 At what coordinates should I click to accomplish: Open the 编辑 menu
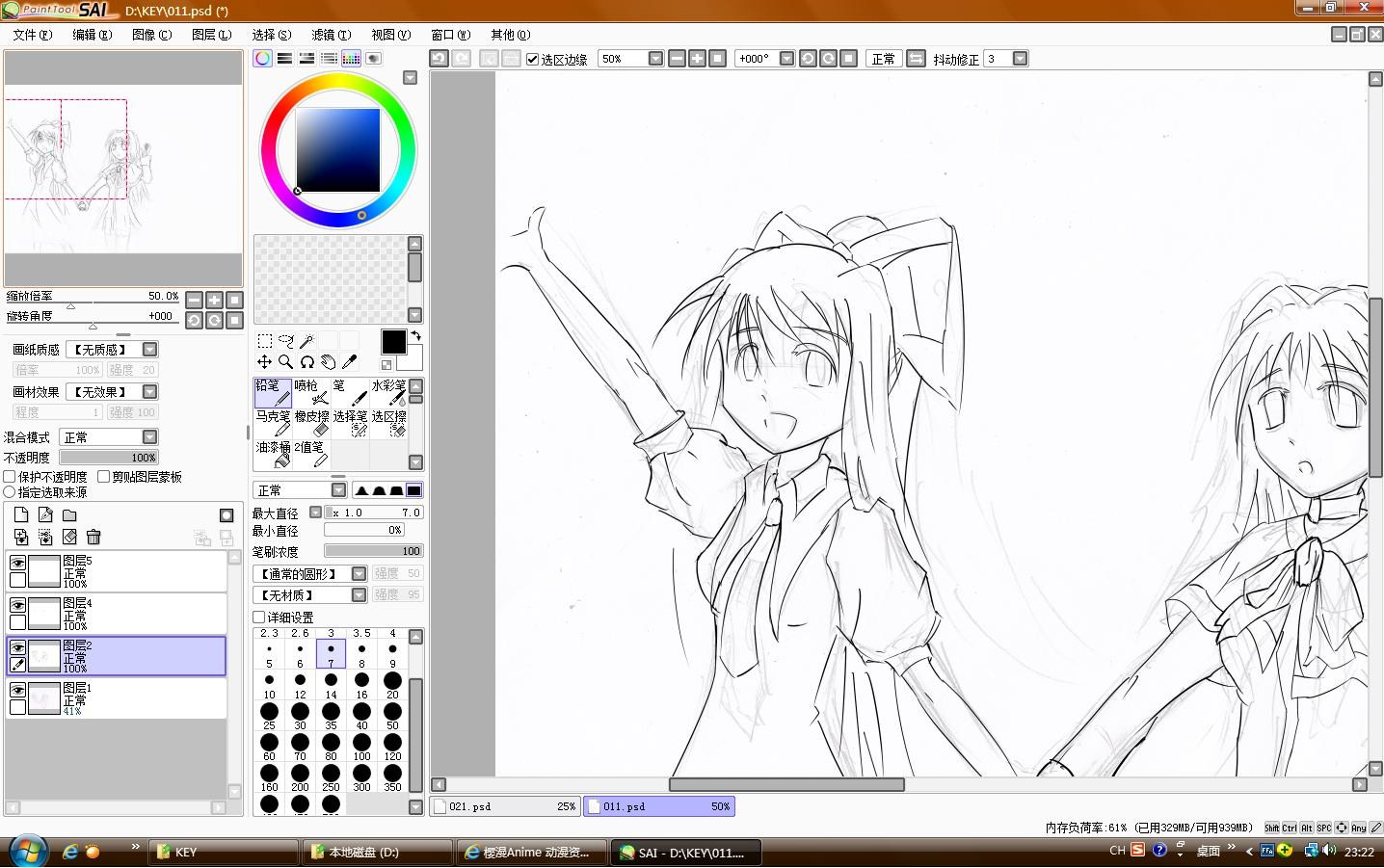click(x=92, y=35)
